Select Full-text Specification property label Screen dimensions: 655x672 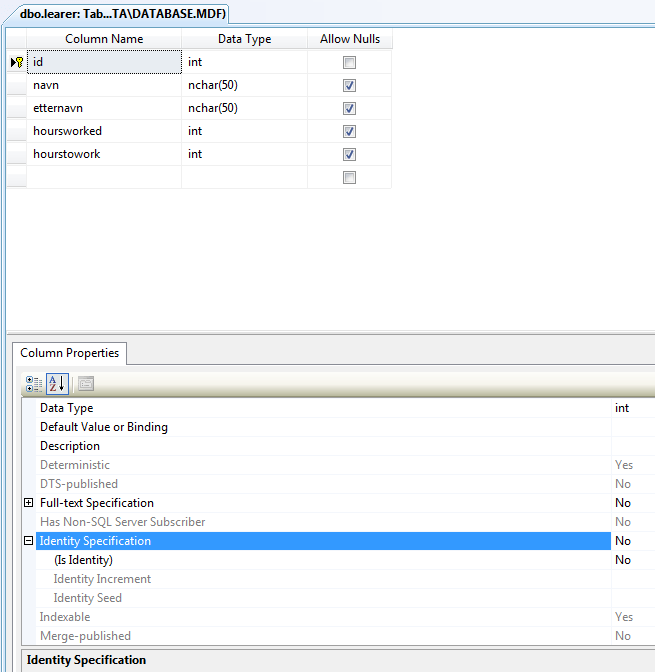pyautogui.click(x=97, y=503)
